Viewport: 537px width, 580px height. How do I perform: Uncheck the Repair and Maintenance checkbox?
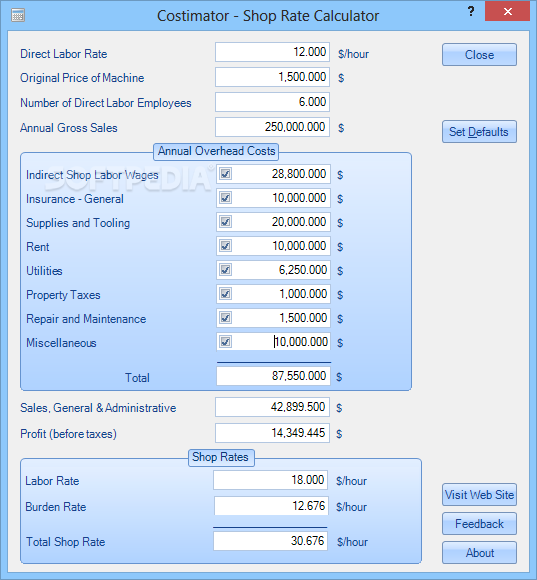(x=225, y=318)
